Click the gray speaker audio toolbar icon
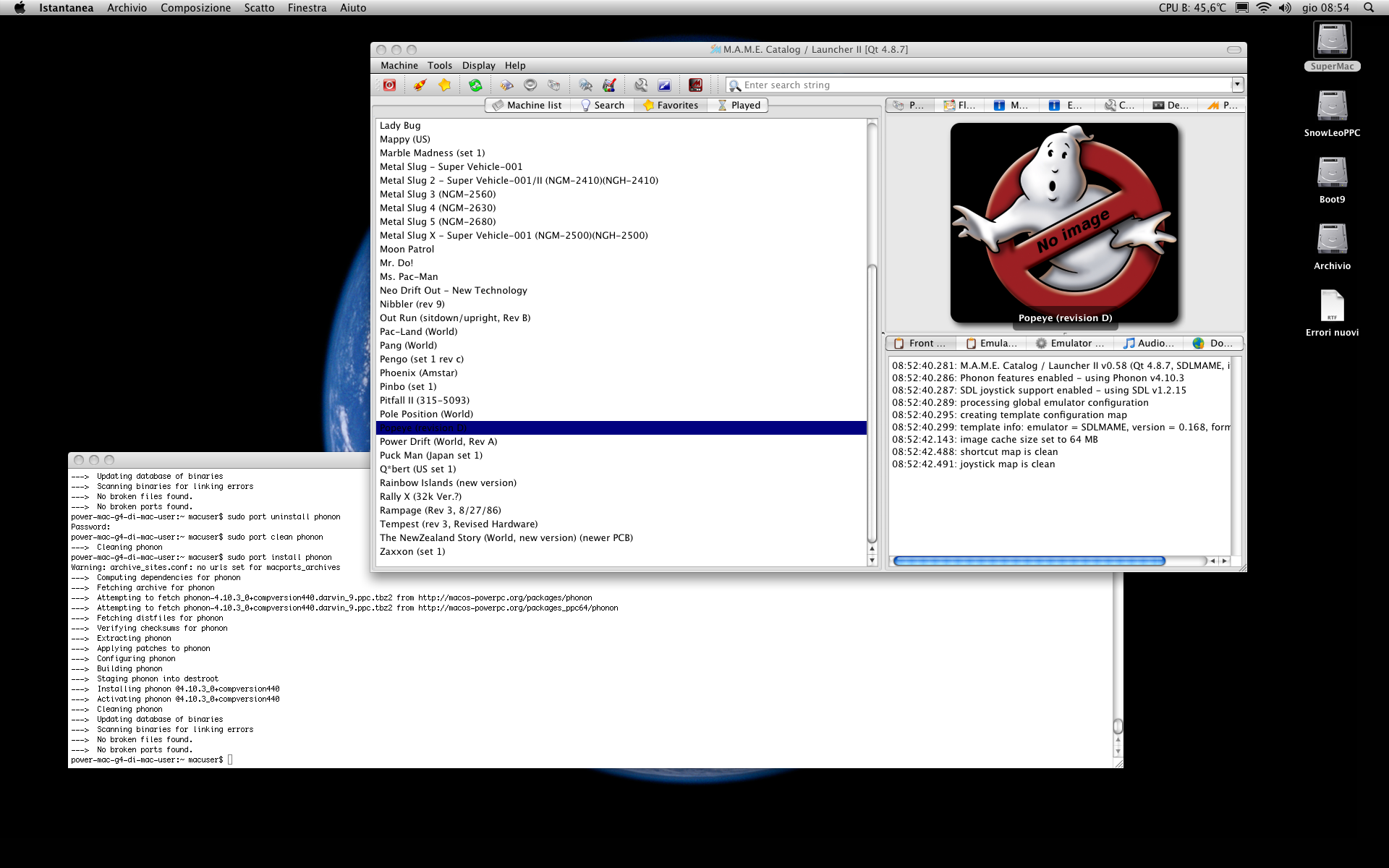 530,85
